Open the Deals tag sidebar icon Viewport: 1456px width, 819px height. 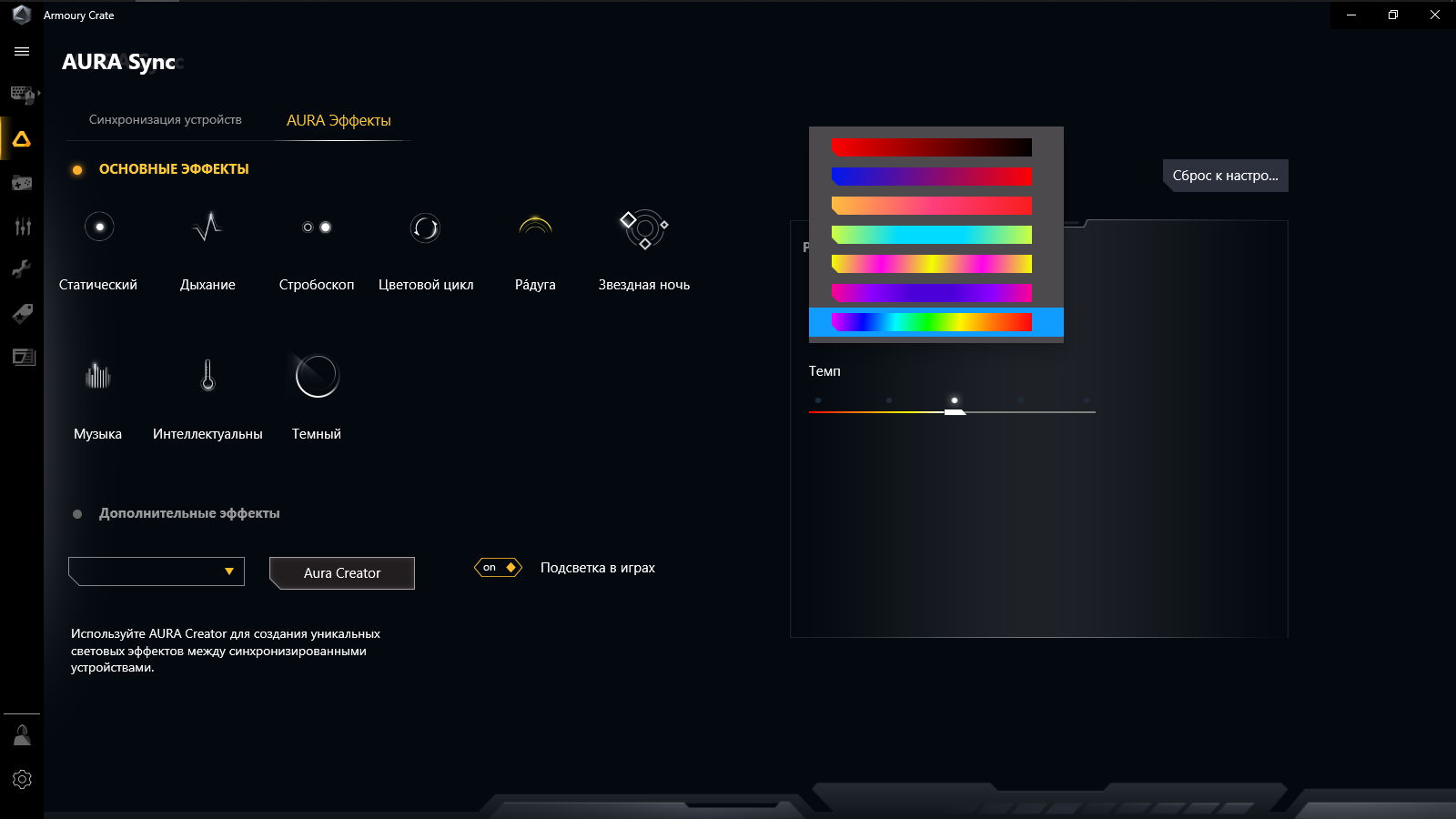tap(23, 313)
